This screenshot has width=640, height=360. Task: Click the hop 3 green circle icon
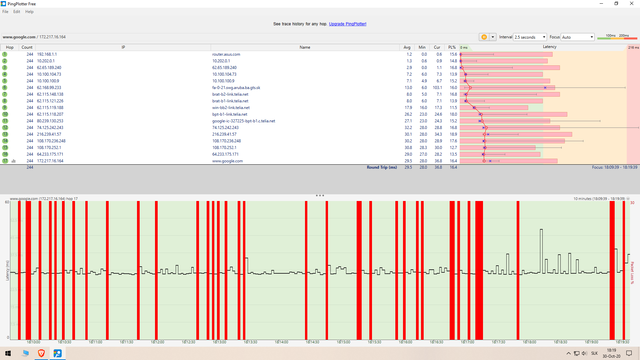(x=5, y=68)
